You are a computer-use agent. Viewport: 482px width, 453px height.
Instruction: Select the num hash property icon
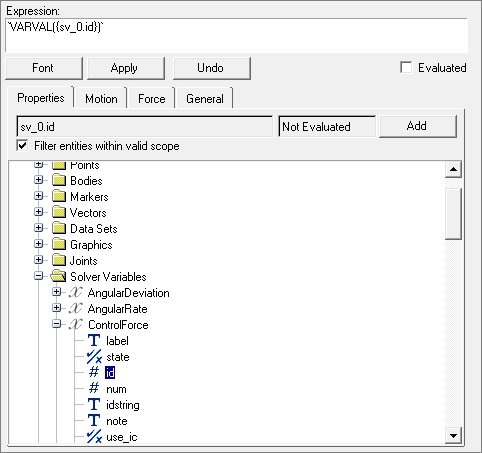pyautogui.click(x=94, y=388)
